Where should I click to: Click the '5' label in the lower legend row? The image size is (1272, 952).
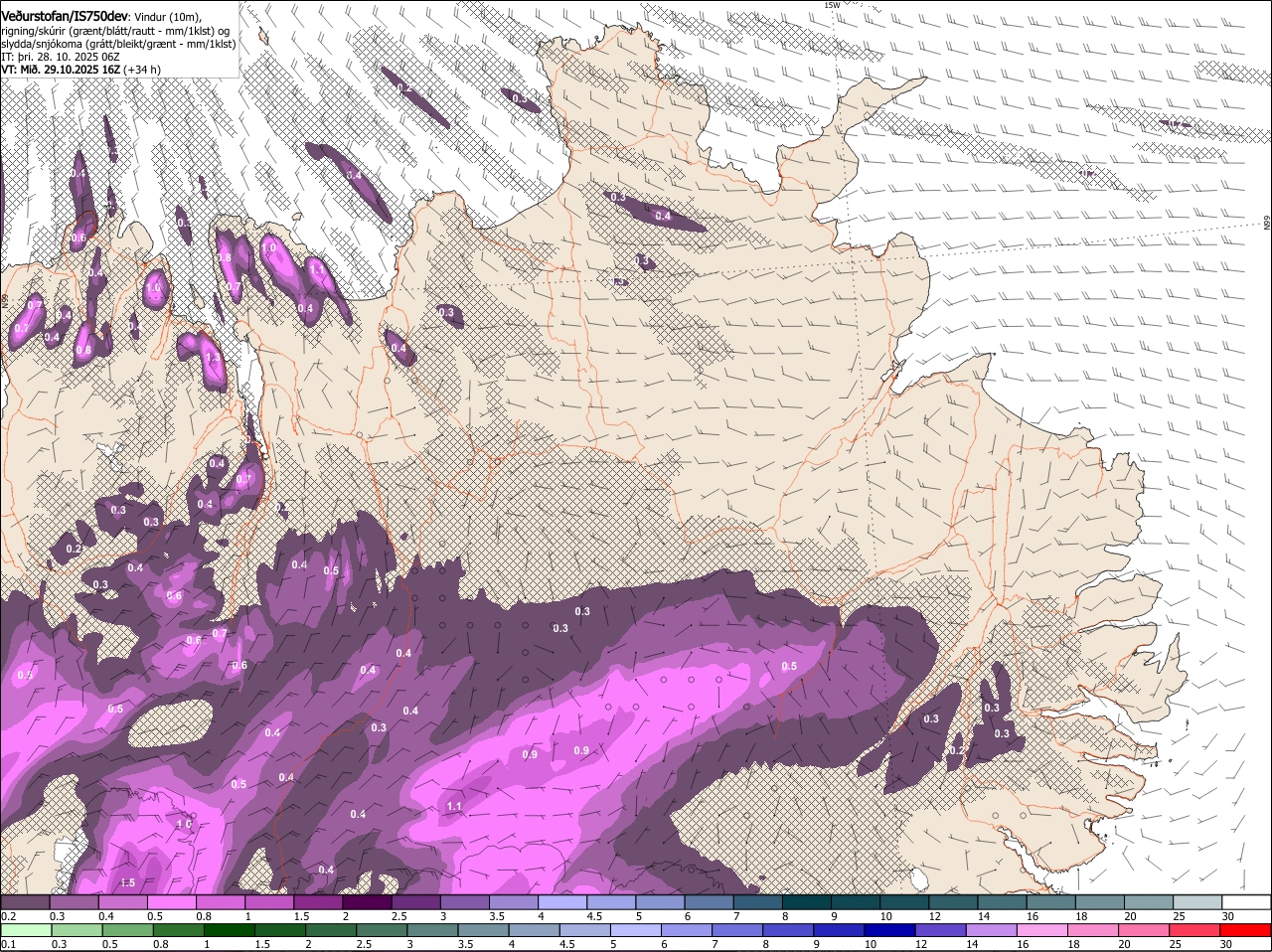pos(613,944)
